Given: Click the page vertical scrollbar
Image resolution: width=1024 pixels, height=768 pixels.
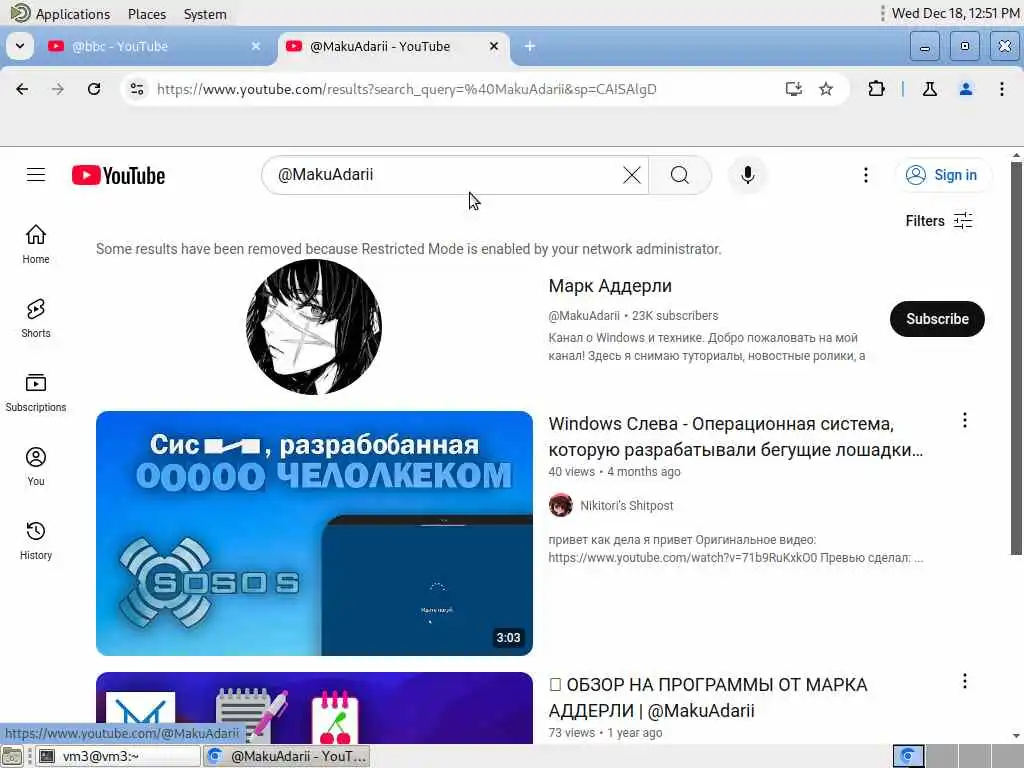Looking at the screenshot, I should tap(1016, 359).
